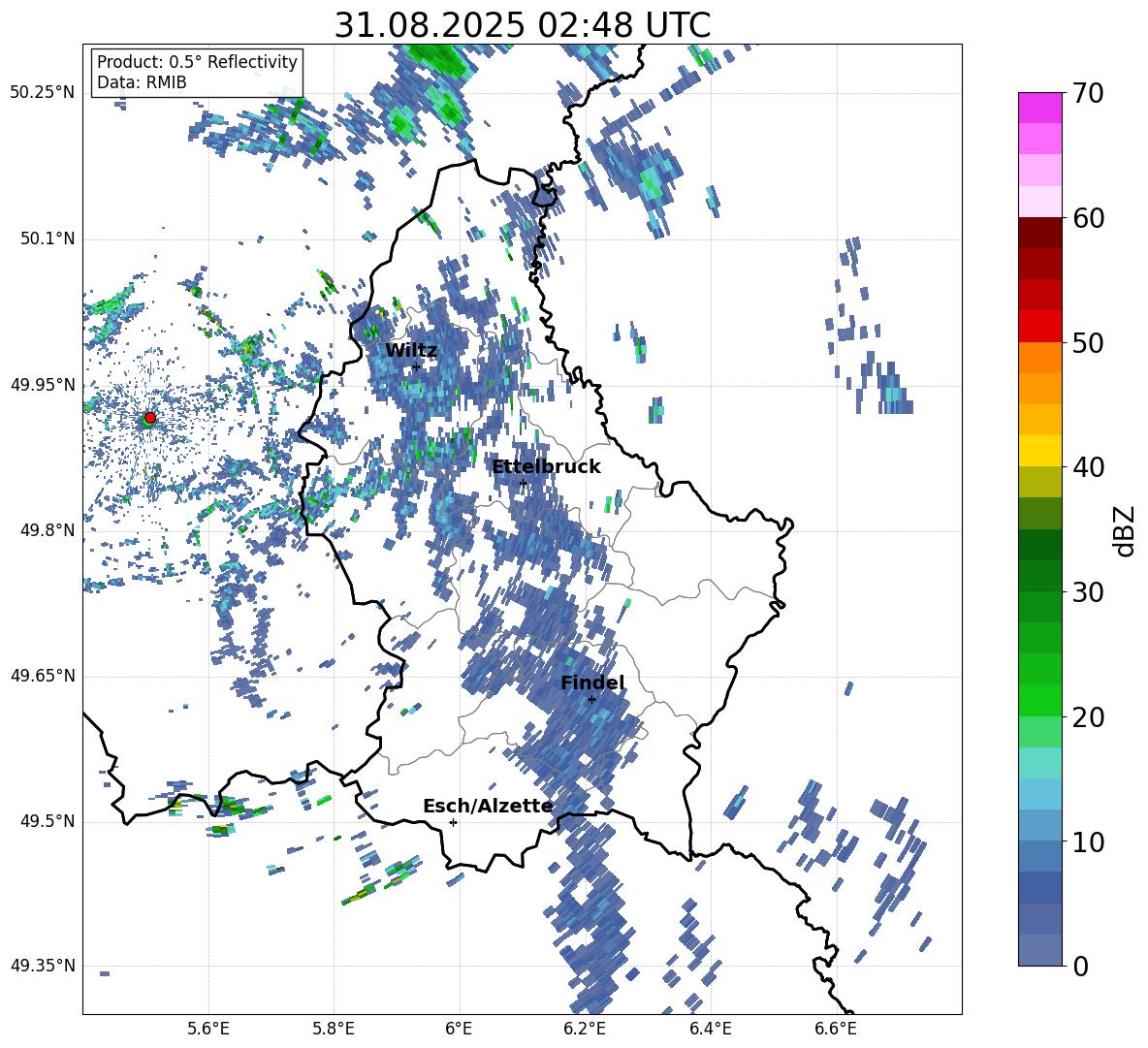Click the colorbar tick label 50

point(1088,342)
